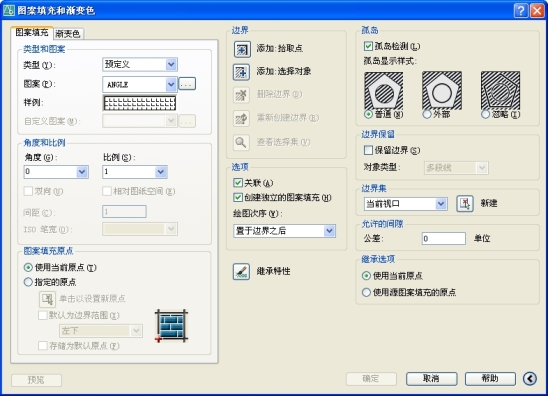
Task: Click the collapse arrow at bottom right
Action: (x=530, y=379)
